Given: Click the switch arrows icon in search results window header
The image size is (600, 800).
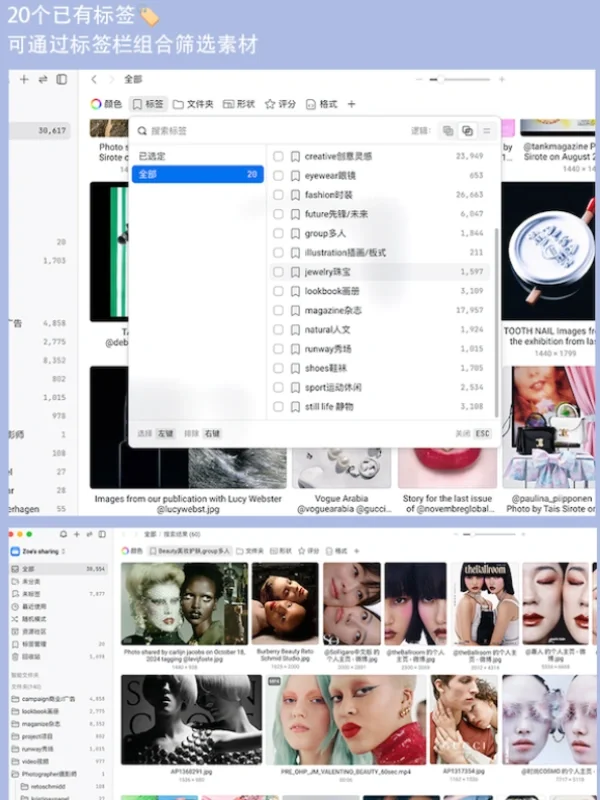Looking at the screenshot, I should [x=89, y=534].
